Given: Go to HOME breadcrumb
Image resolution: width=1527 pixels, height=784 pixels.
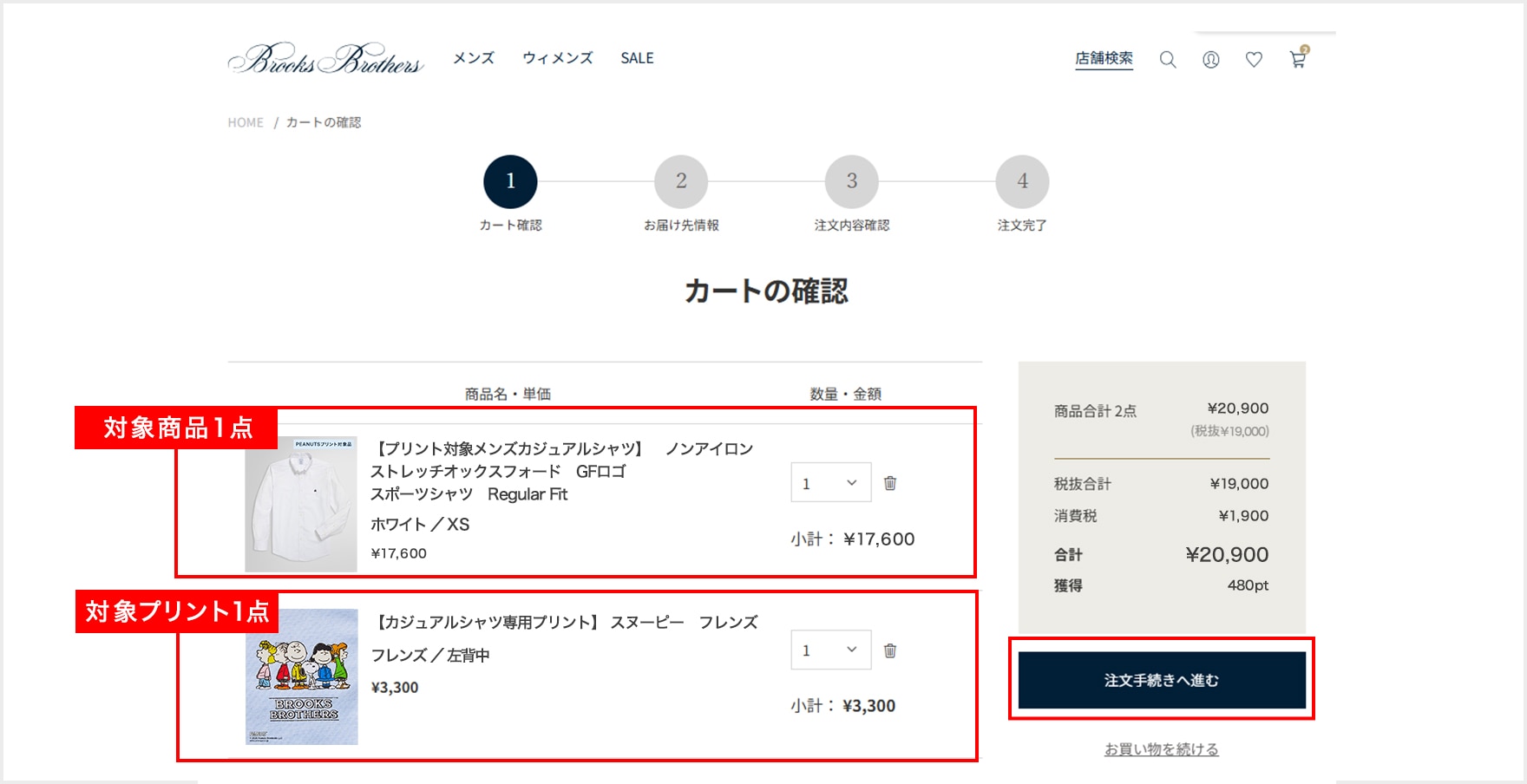Looking at the screenshot, I should 246,122.
